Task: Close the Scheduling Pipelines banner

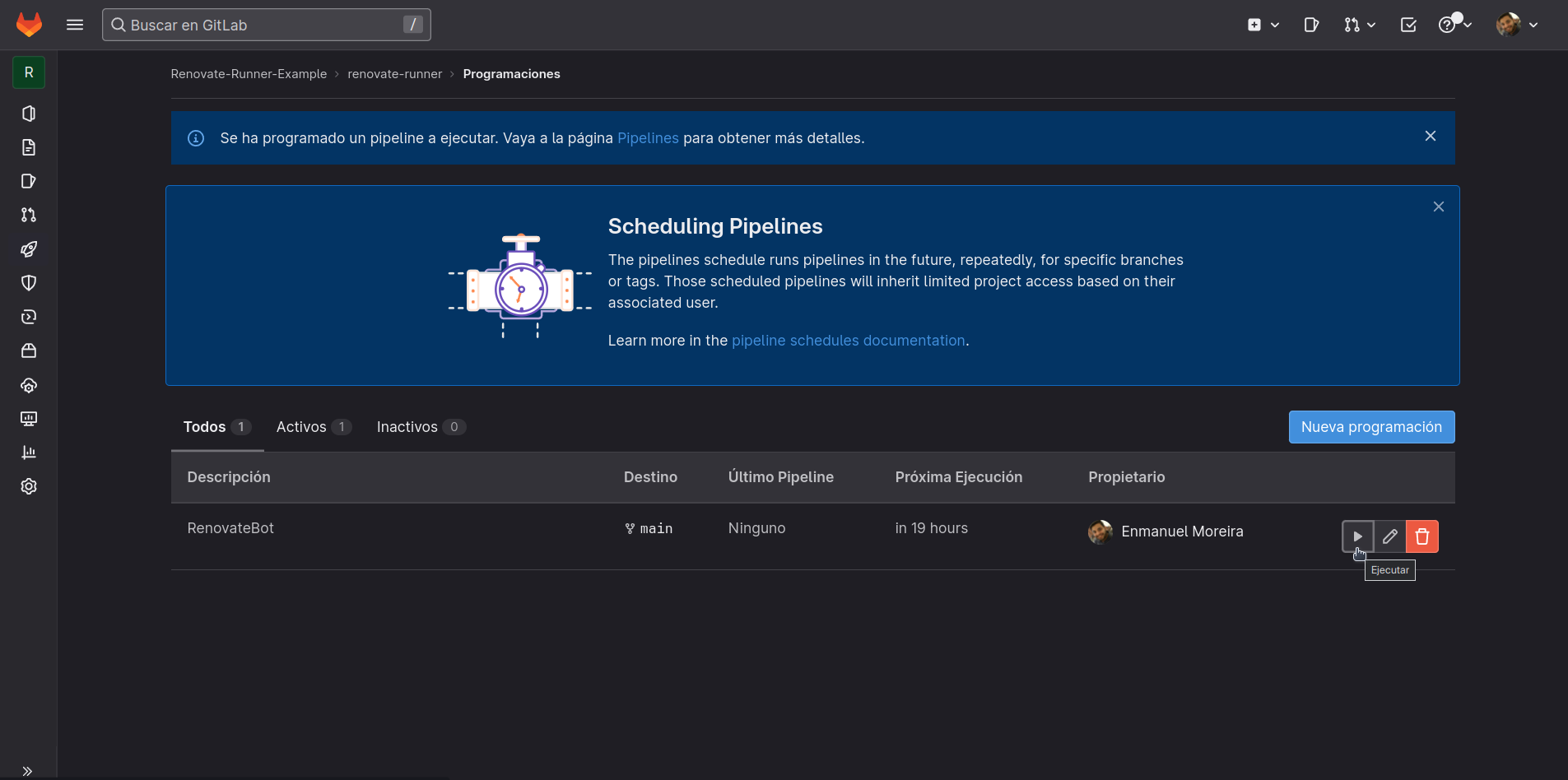Action: point(1439,207)
